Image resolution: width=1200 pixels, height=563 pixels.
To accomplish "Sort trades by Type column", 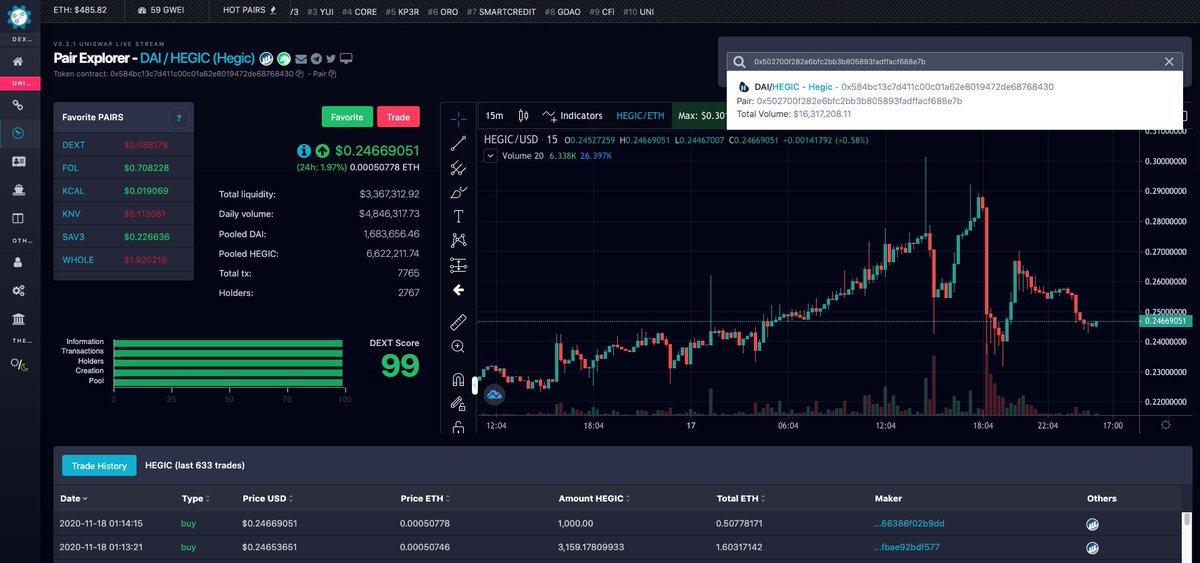I will (x=195, y=498).
